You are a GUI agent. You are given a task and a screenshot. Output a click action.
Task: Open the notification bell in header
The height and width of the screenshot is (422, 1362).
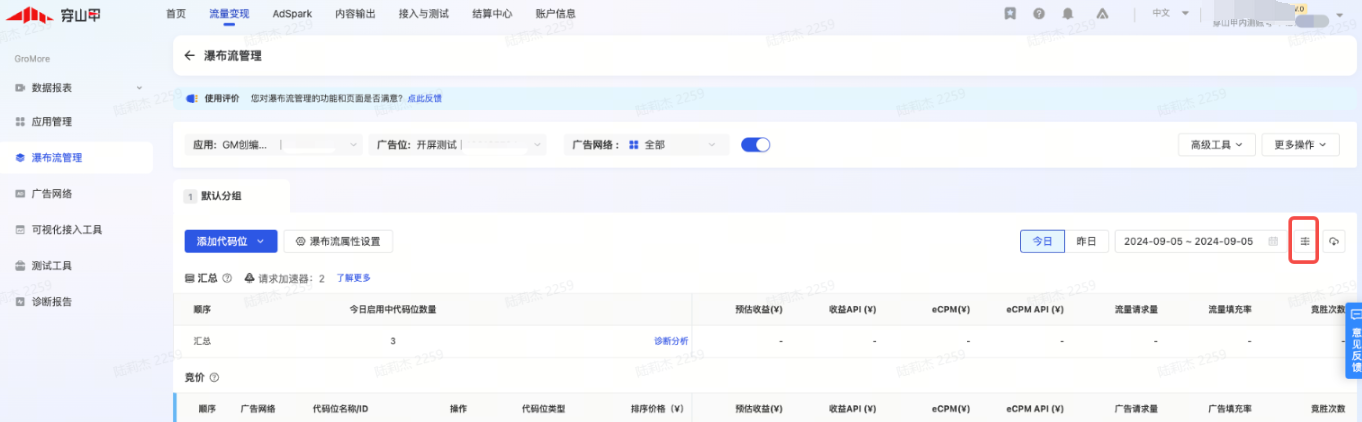pyautogui.click(x=1068, y=14)
